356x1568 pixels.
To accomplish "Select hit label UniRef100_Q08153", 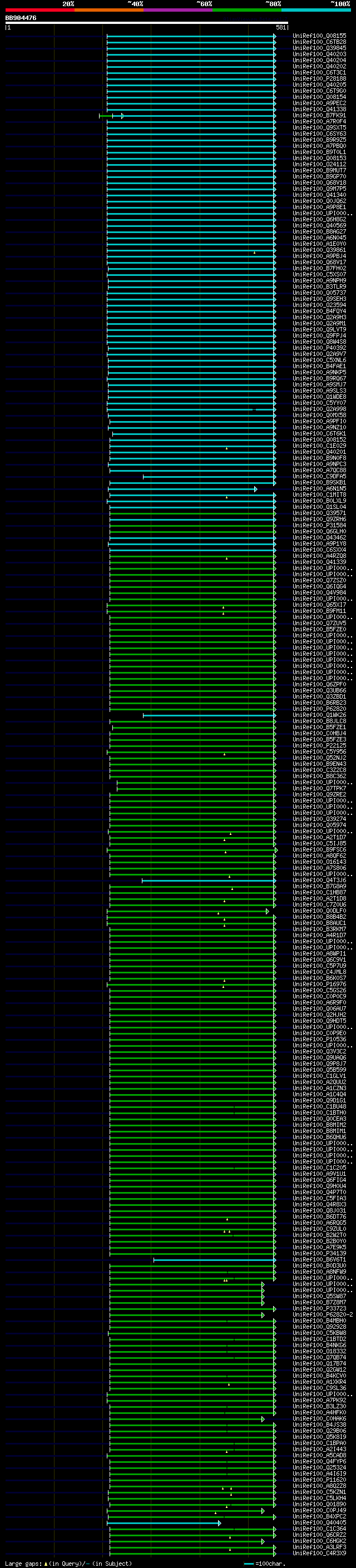I will pos(319,159).
